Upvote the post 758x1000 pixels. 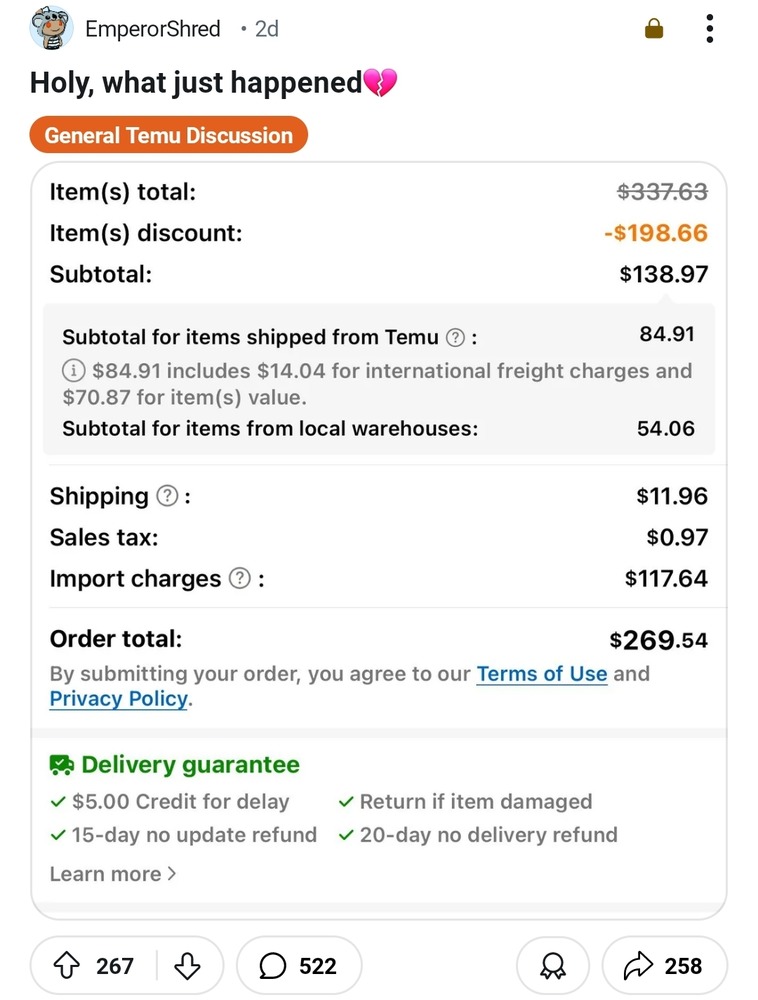[x=67, y=966]
